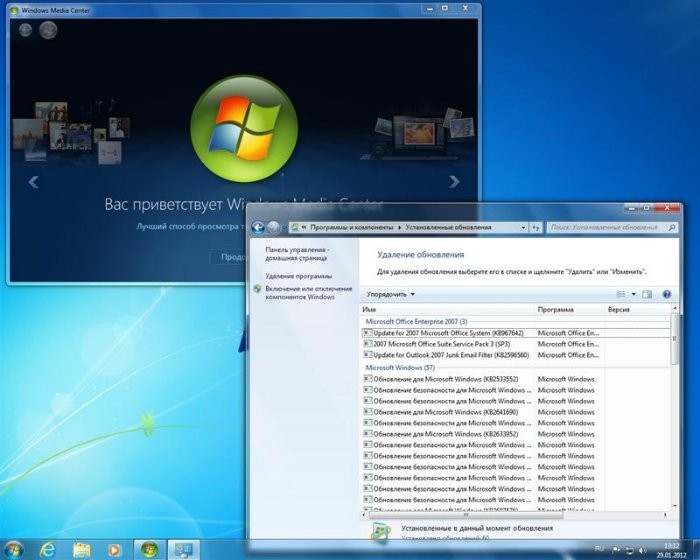Screen dimensions: 700x560
Task: Click the network icon in system tray
Action: 629,550
